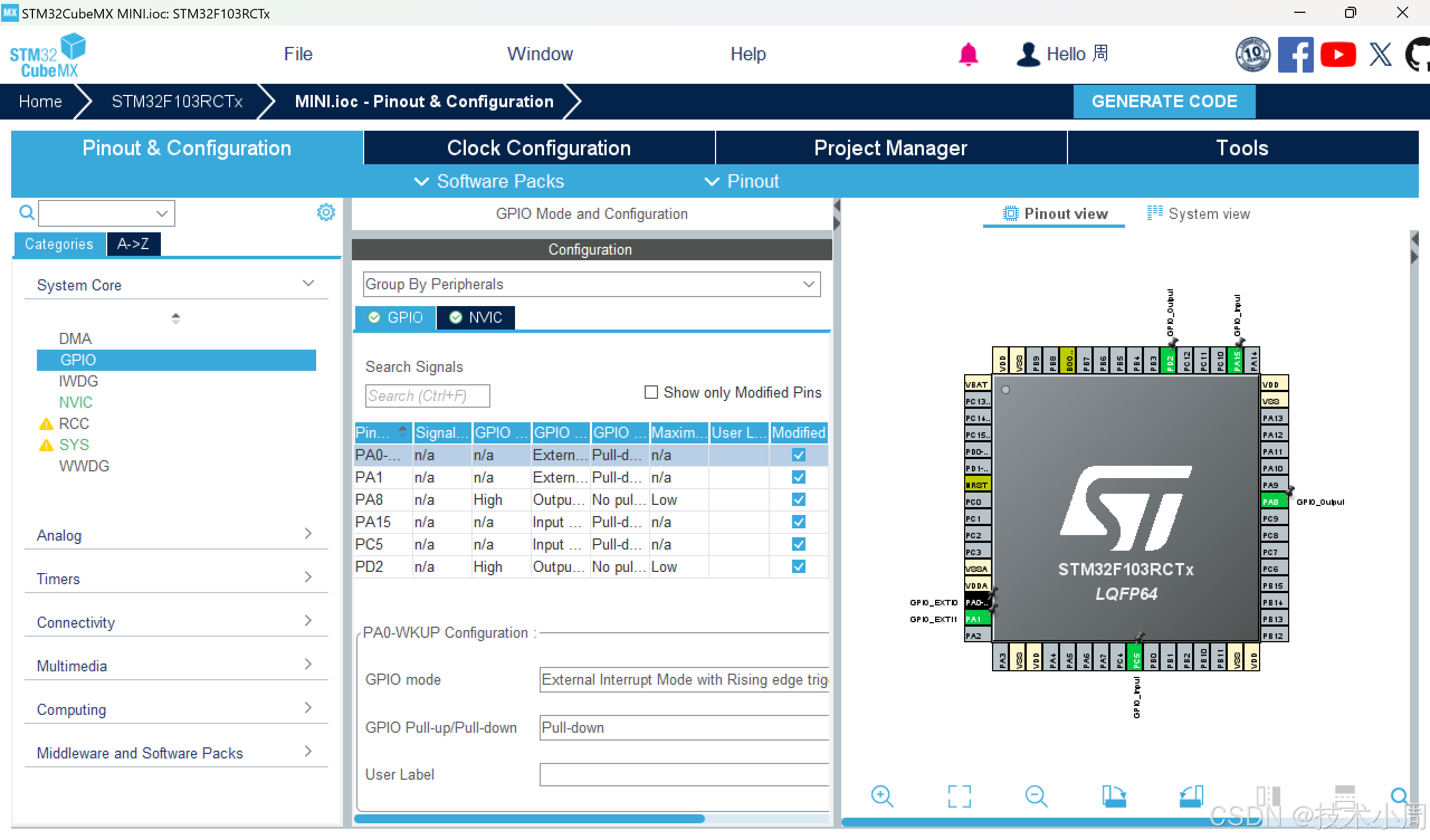Image resolution: width=1430 pixels, height=840 pixels.
Task: Click the horizontal scrollbar under the configuration panel
Action: click(529, 818)
